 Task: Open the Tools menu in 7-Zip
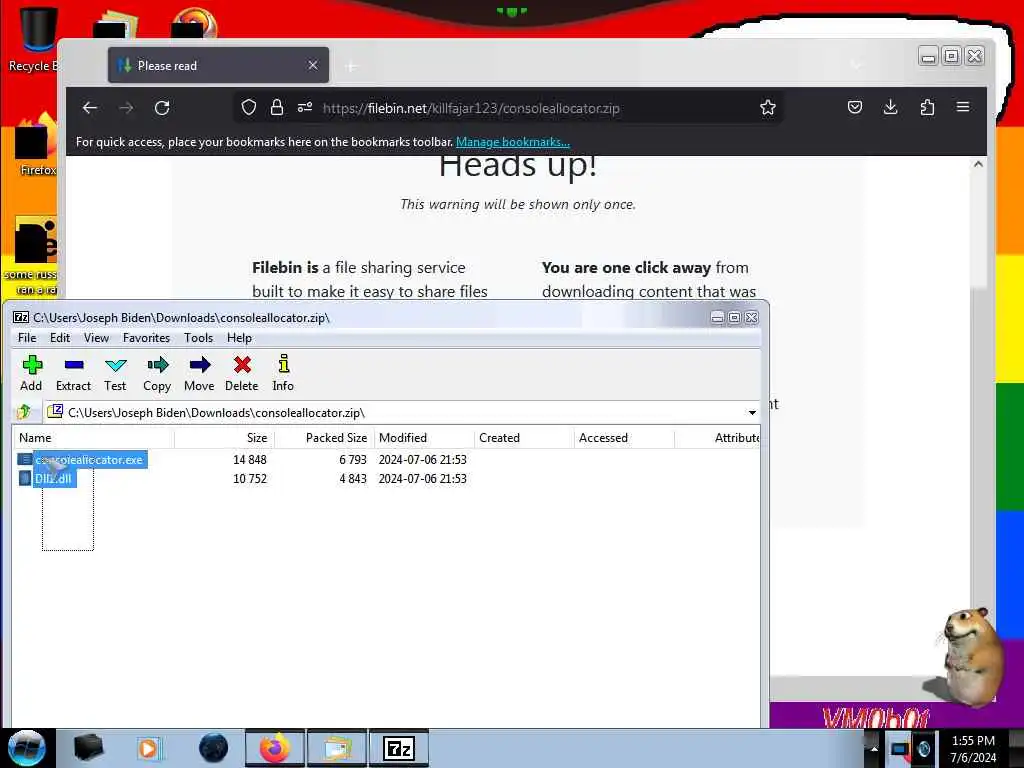click(x=199, y=338)
